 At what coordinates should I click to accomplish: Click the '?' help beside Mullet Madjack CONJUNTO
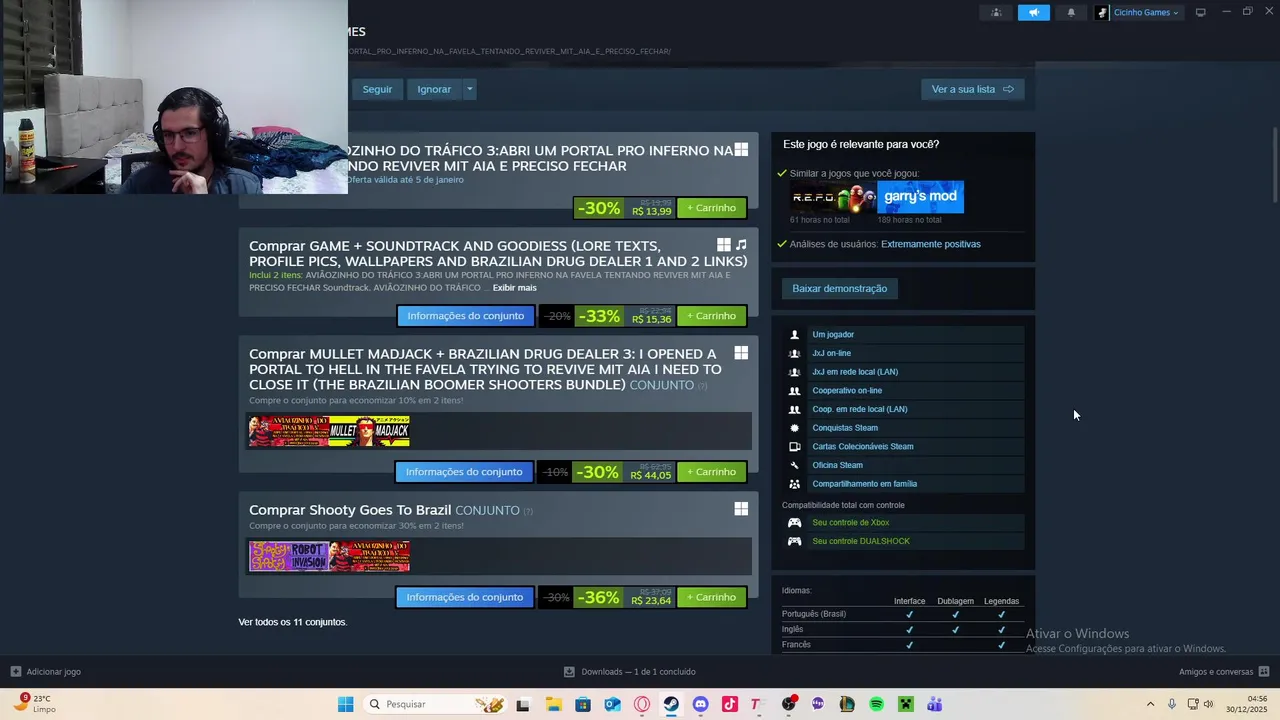702,386
